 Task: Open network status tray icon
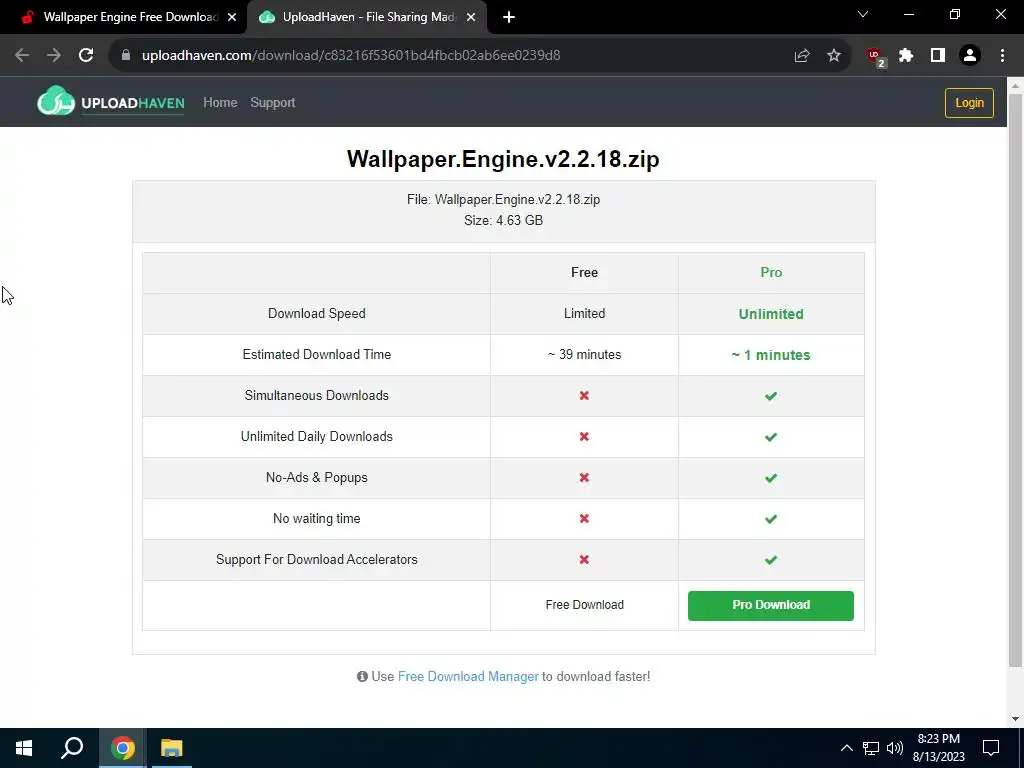(871, 748)
